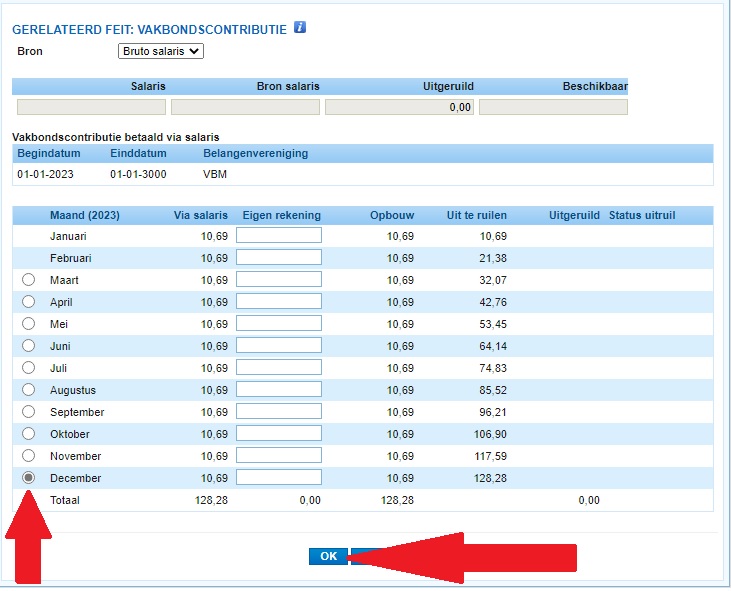Select the Augustus radio button
This screenshot has height=591, width=731.
pyautogui.click(x=28, y=390)
